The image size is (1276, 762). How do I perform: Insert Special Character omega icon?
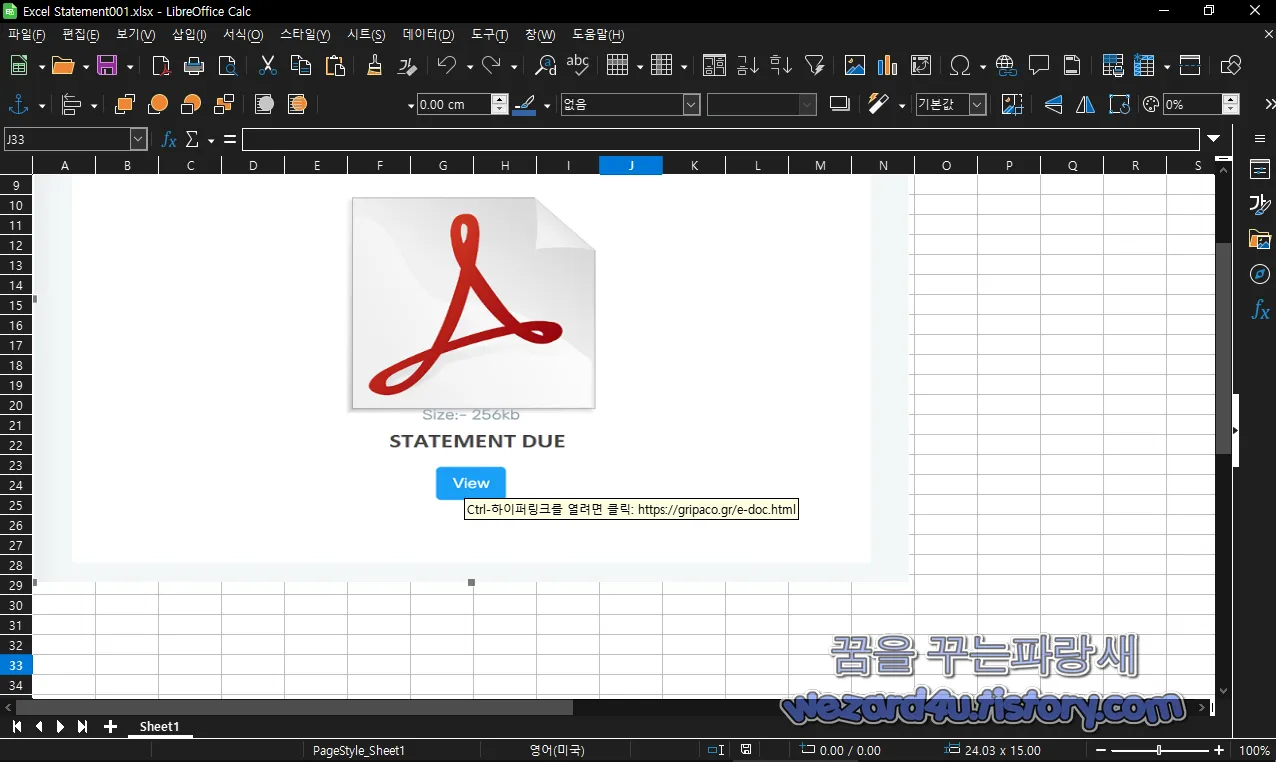tap(960, 66)
